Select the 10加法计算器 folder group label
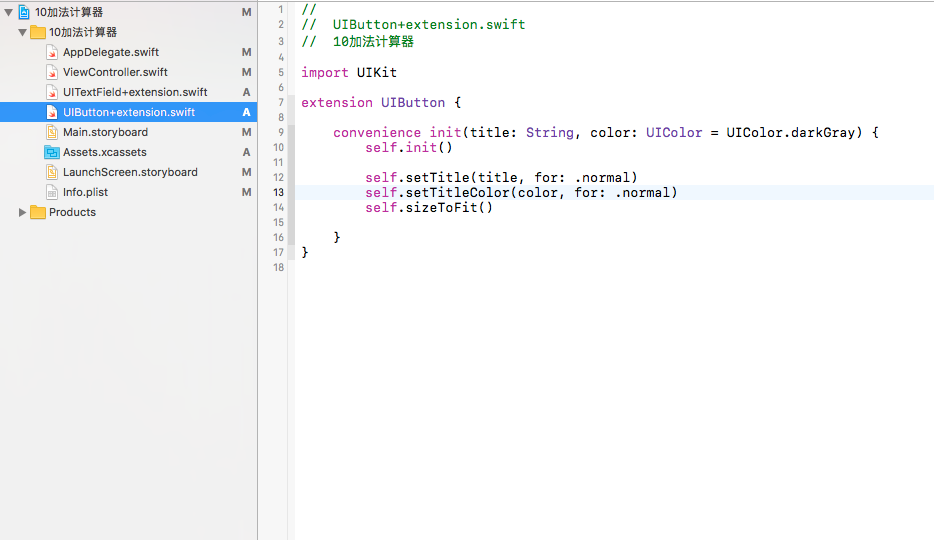This screenshot has height=540, width=934. point(83,32)
